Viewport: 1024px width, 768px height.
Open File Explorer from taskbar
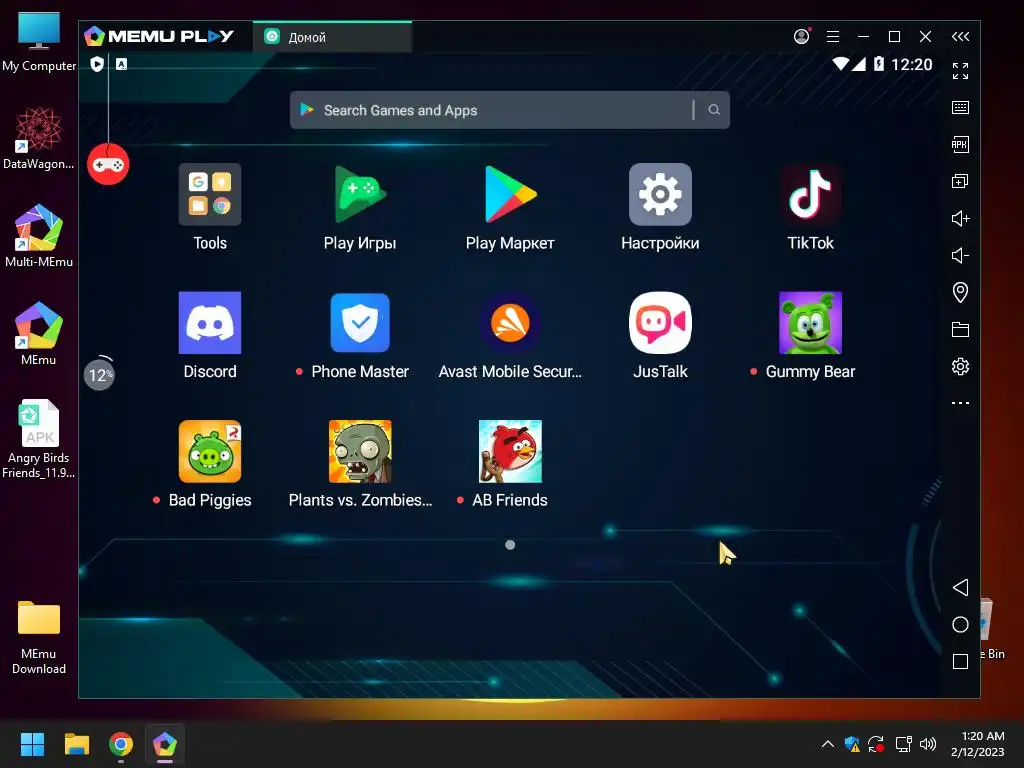tap(76, 744)
